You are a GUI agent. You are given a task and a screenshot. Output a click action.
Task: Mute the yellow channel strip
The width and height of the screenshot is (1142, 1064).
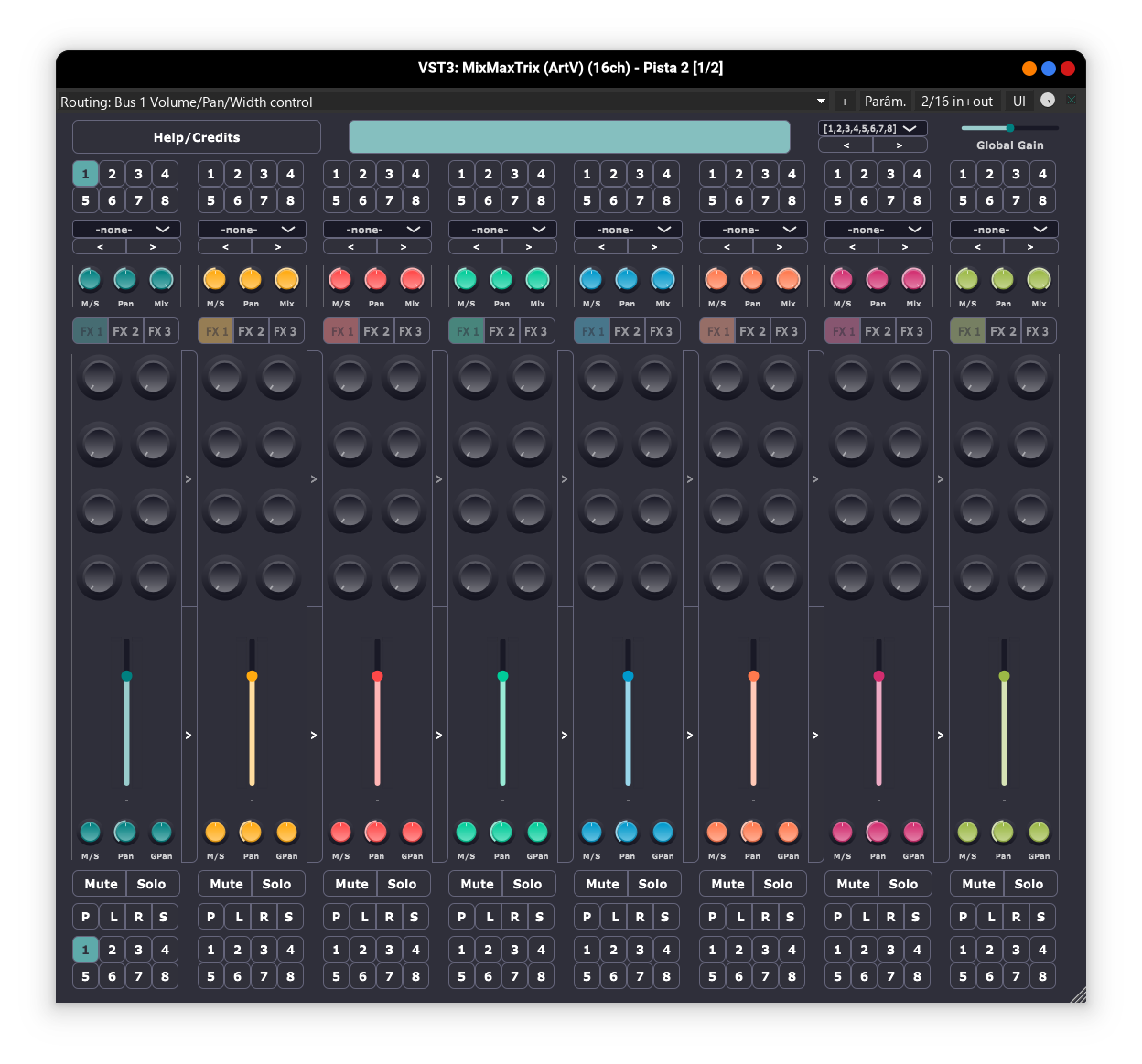coord(224,884)
